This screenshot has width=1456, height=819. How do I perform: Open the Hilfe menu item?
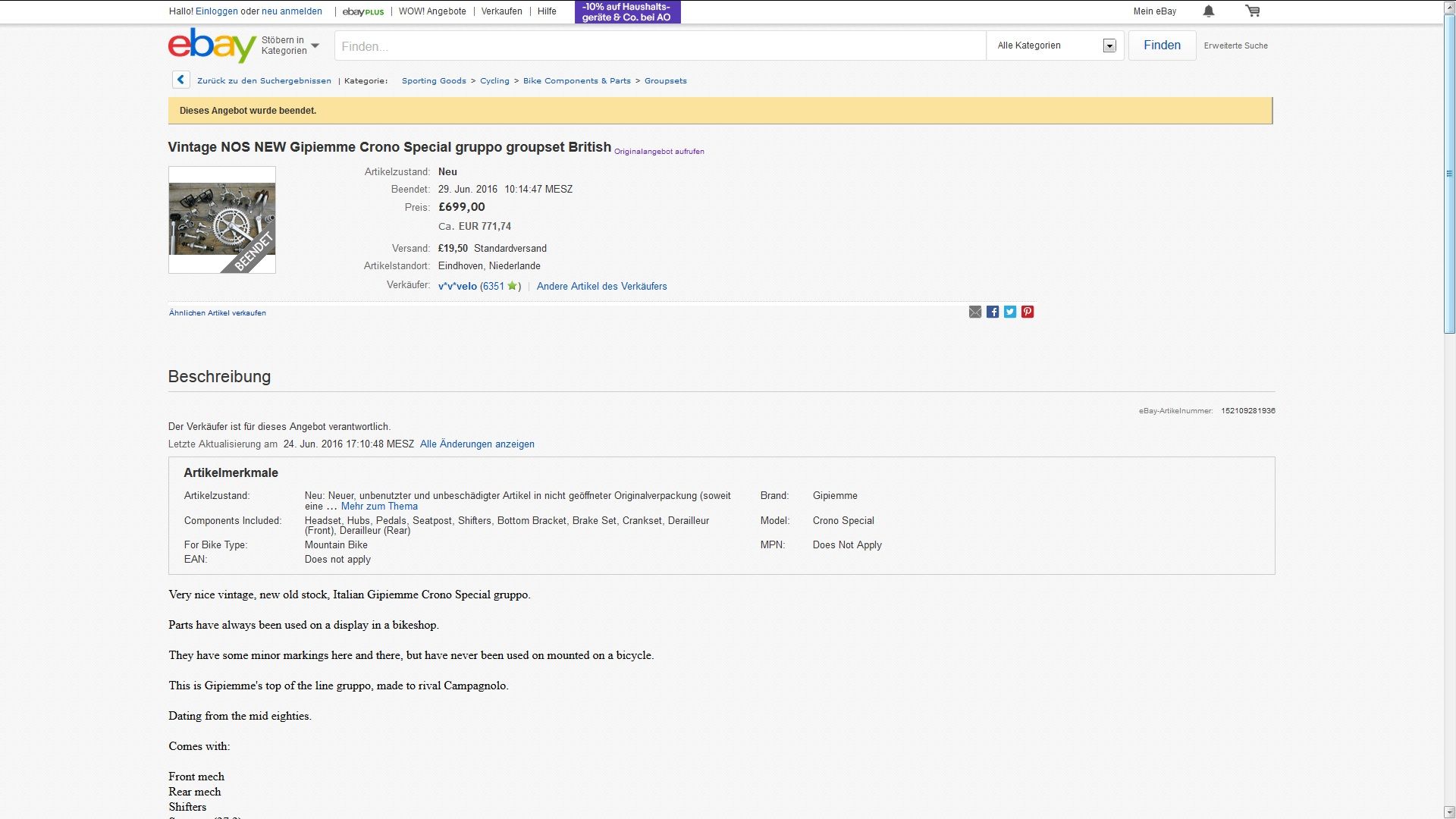tap(547, 11)
